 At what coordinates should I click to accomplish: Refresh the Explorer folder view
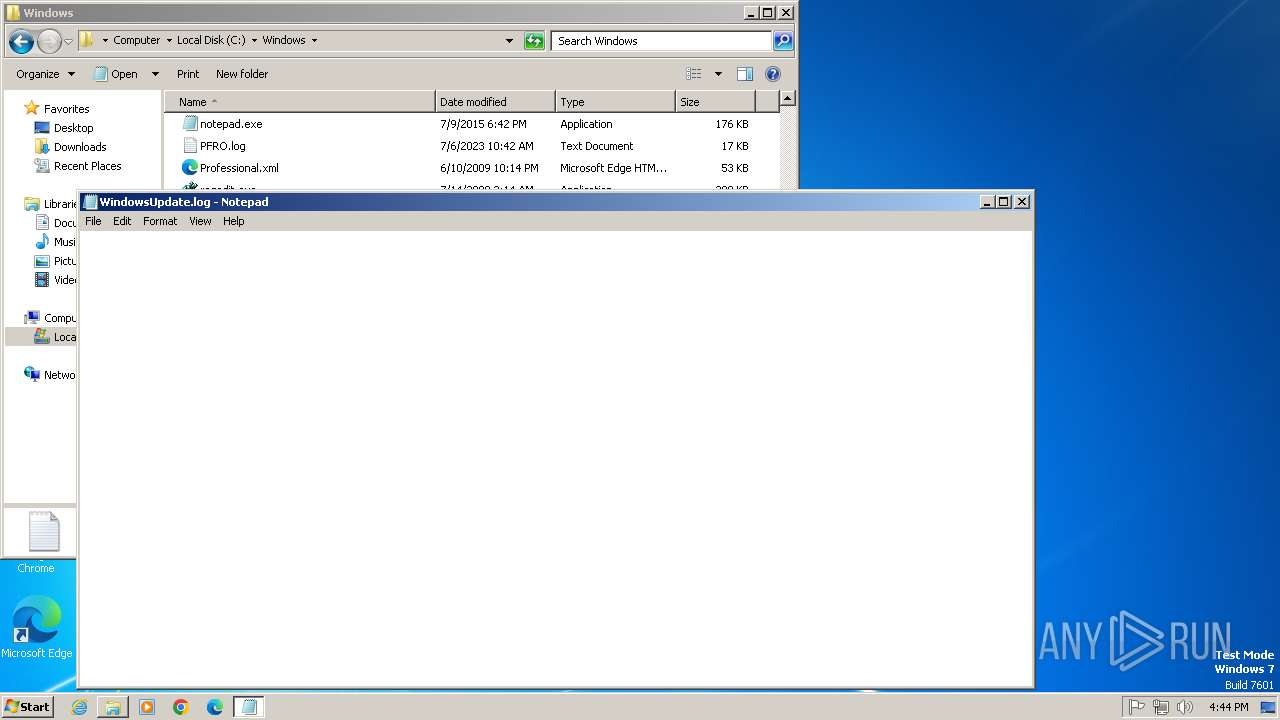pos(535,41)
